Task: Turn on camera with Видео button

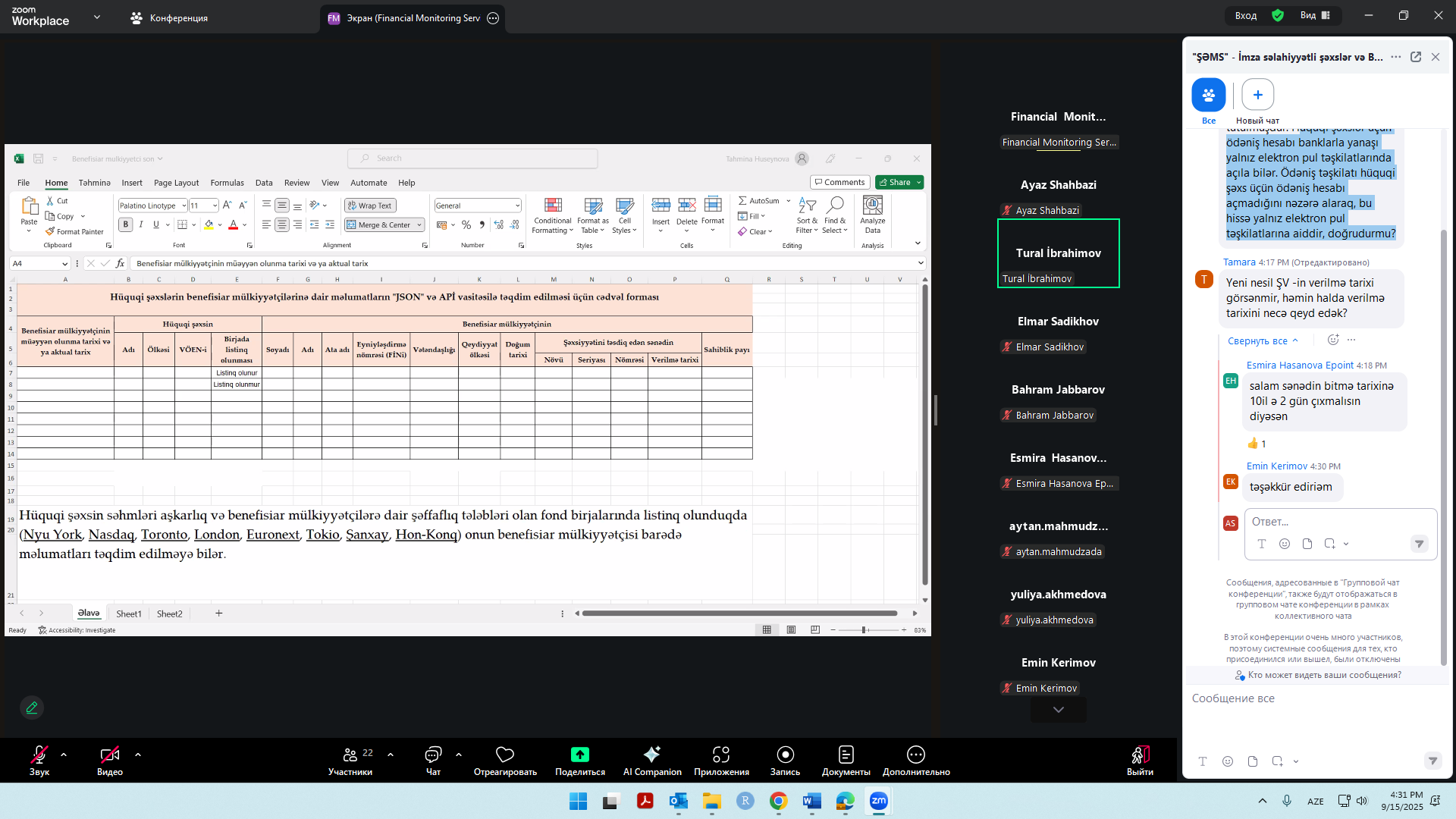Action: (x=109, y=755)
